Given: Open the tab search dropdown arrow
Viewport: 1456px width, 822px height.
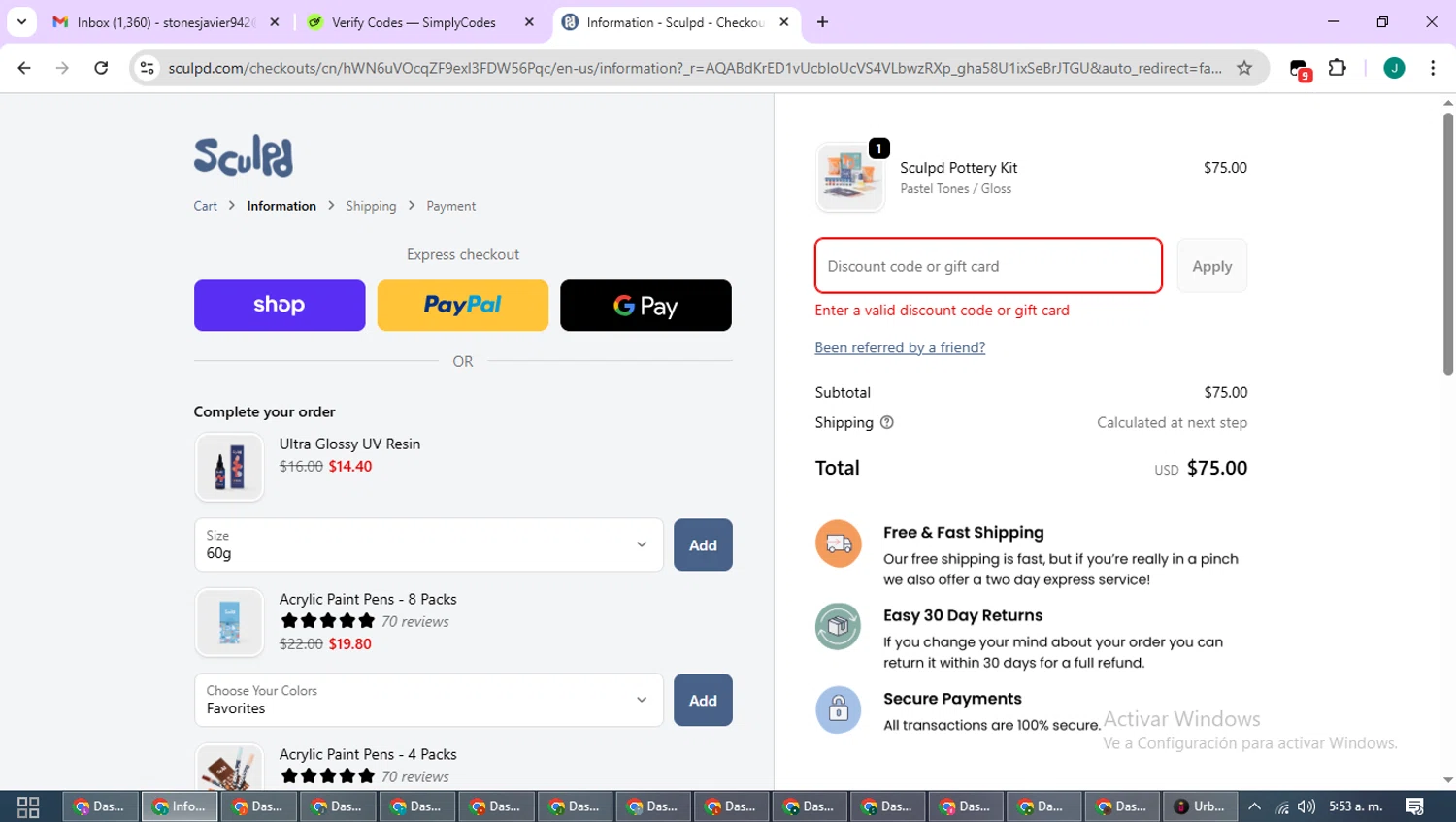Looking at the screenshot, I should (x=21, y=22).
